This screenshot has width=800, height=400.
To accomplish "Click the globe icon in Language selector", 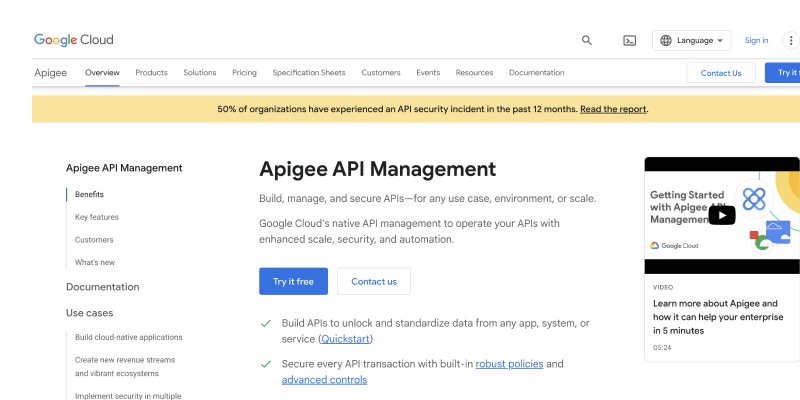I will tap(666, 40).
